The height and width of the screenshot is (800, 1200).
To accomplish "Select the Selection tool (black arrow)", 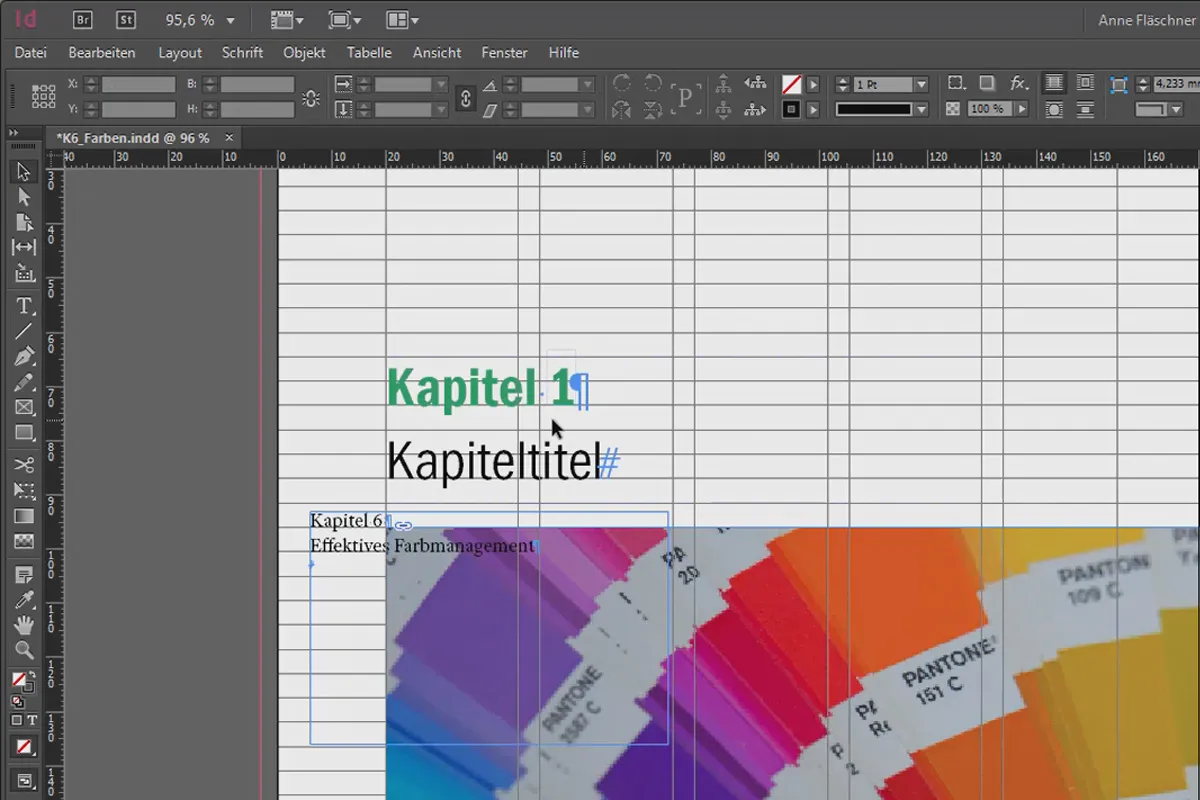I will pyautogui.click(x=24, y=172).
